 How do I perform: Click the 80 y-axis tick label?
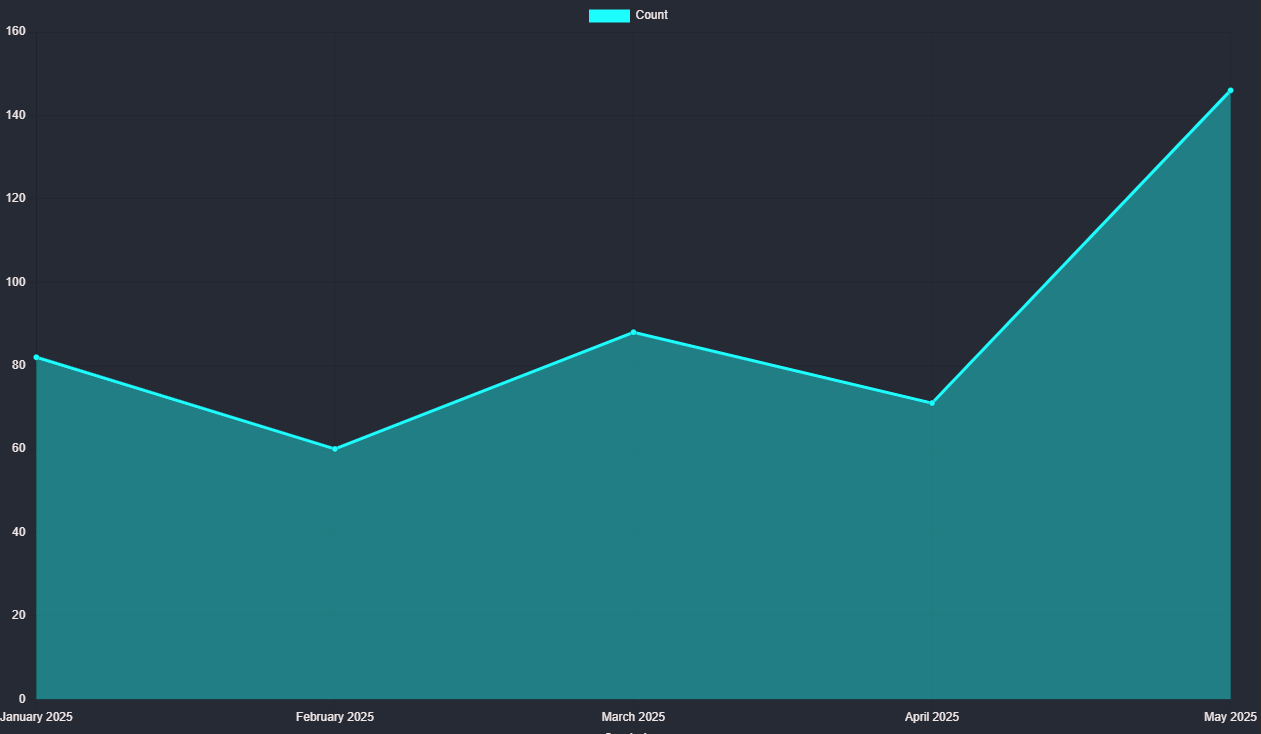[x=19, y=365]
